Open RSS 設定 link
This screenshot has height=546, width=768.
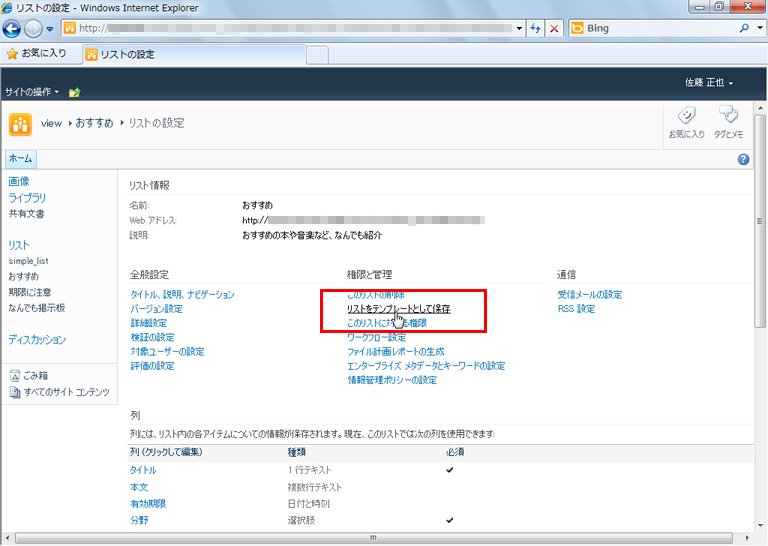pyautogui.click(x=576, y=309)
